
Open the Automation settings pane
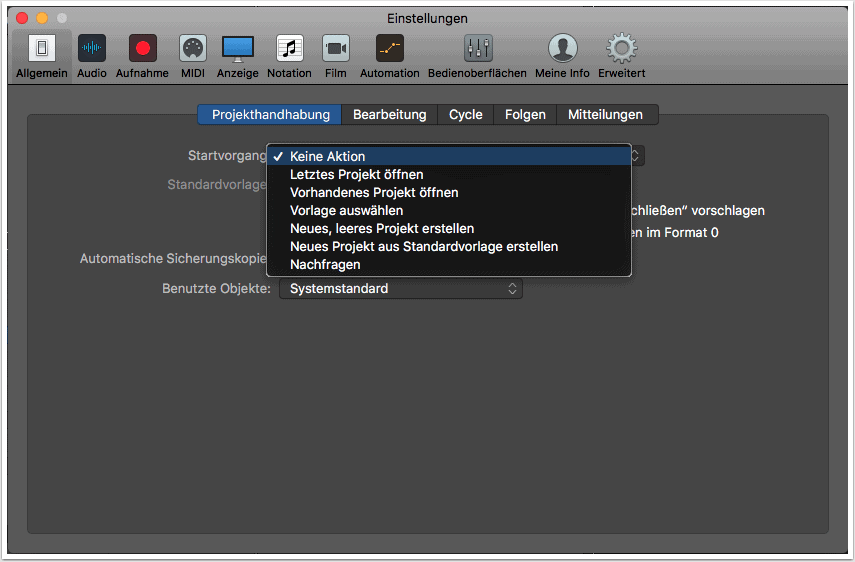point(389,56)
